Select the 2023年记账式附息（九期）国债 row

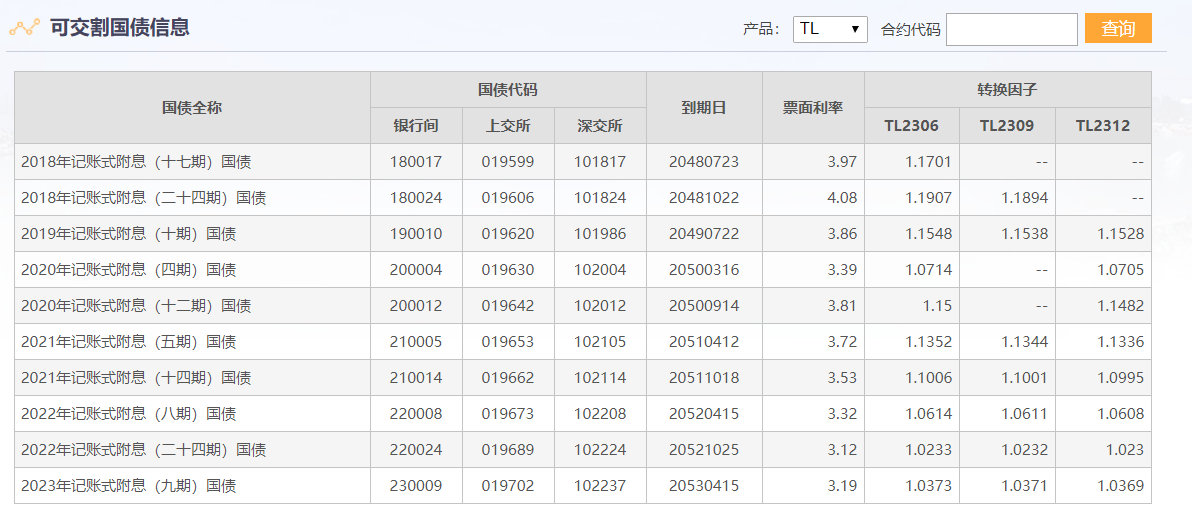(x=128, y=486)
